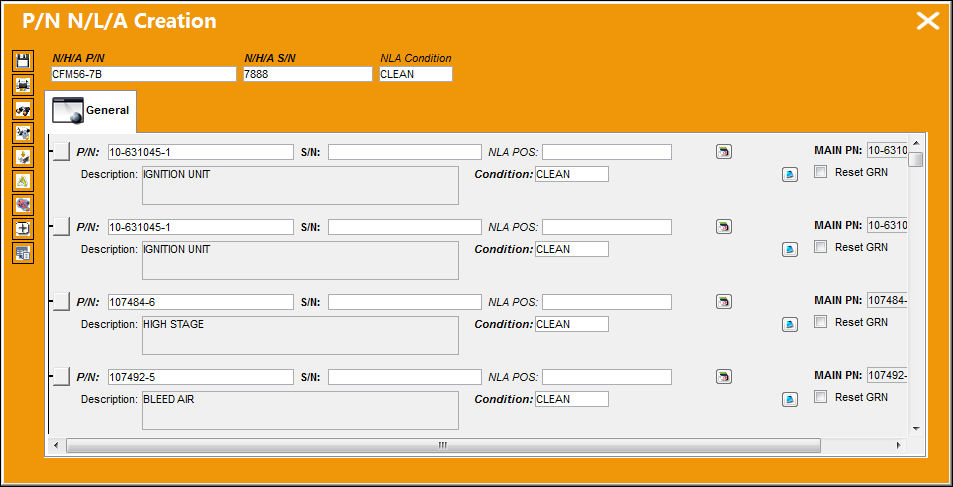The width and height of the screenshot is (953, 487).
Task: Open the General tab
Action: click(91, 111)
